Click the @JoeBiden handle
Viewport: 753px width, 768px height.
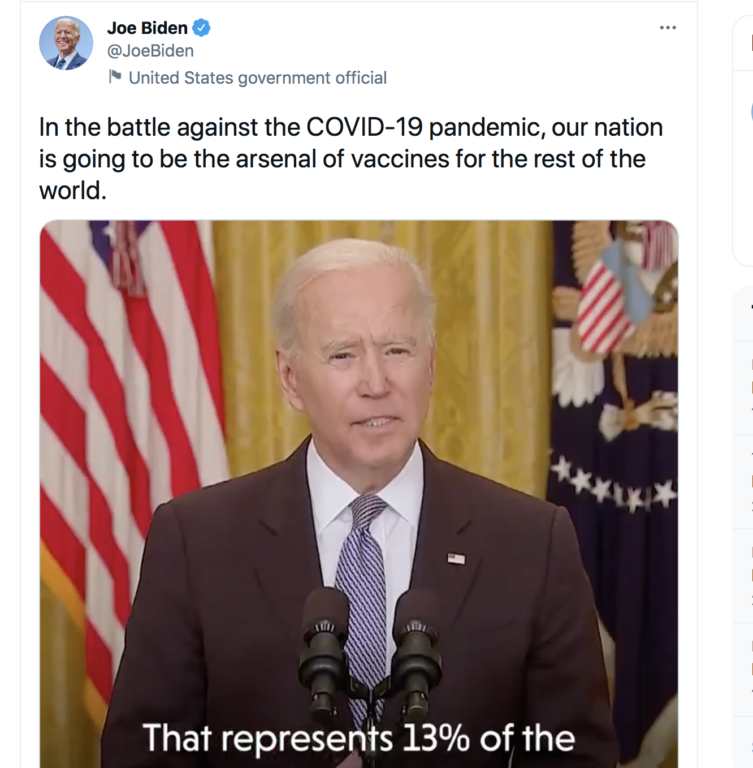point(150,50)
